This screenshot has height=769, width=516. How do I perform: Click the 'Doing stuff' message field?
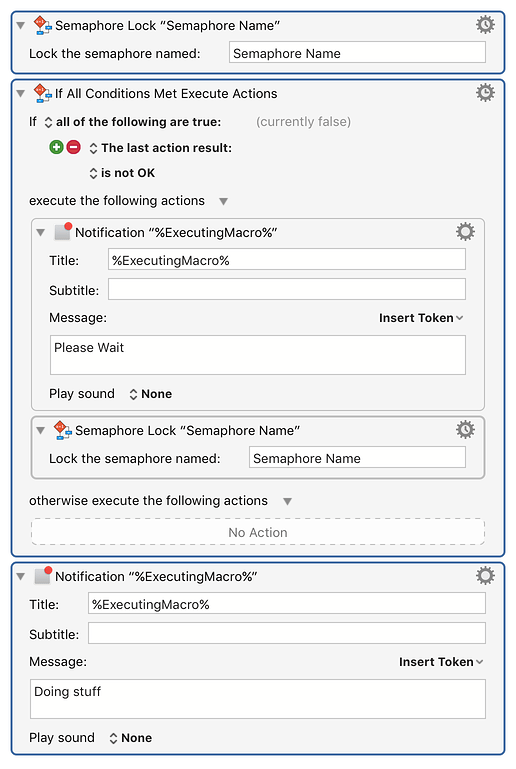[258, 699]
